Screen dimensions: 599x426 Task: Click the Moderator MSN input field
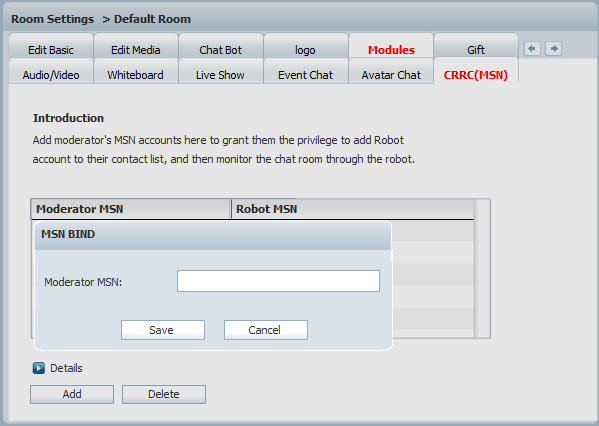pyautogui.click(x=278, y=281)
